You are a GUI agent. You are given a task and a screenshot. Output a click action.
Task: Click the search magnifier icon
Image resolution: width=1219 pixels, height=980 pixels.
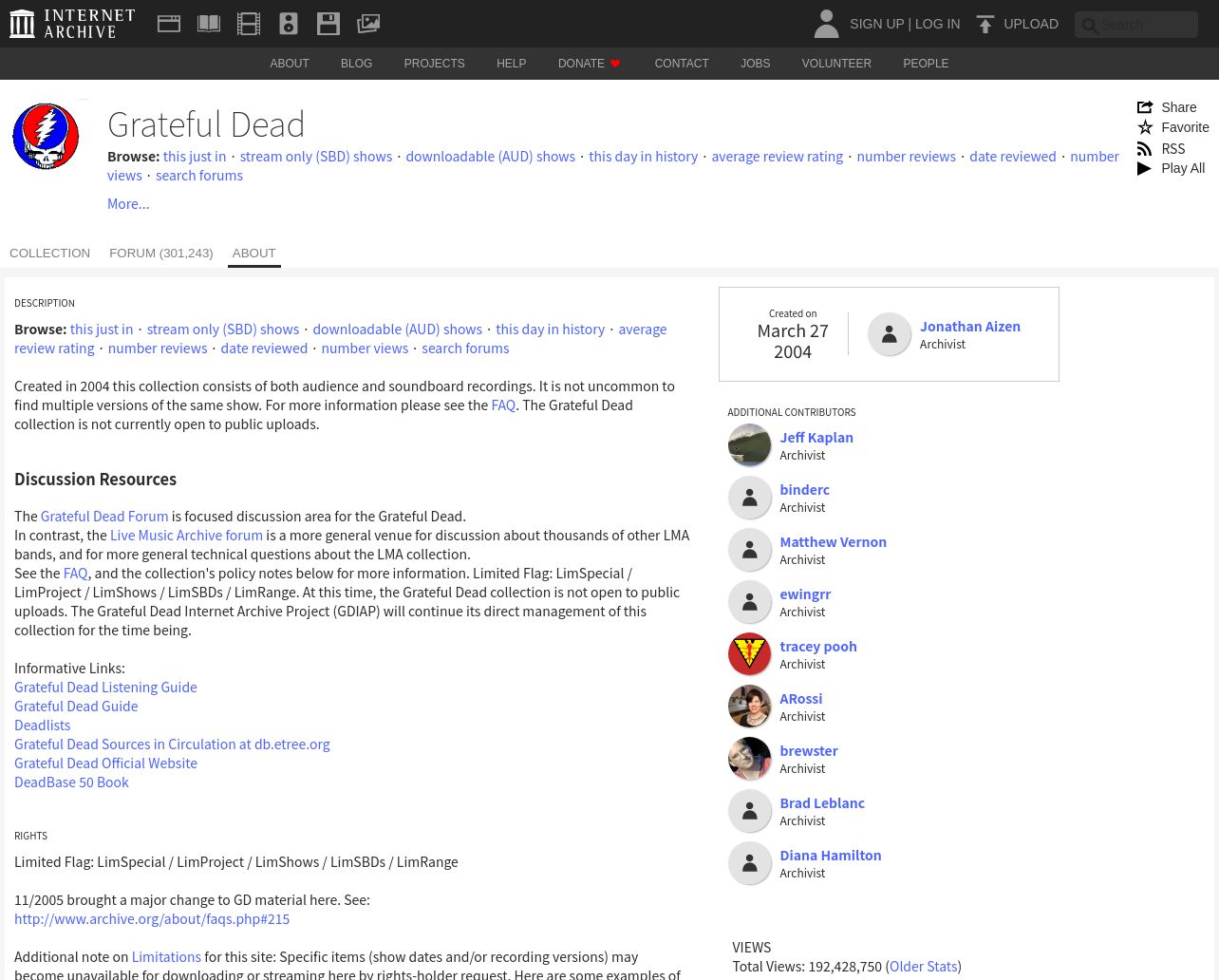point(1090,26)
